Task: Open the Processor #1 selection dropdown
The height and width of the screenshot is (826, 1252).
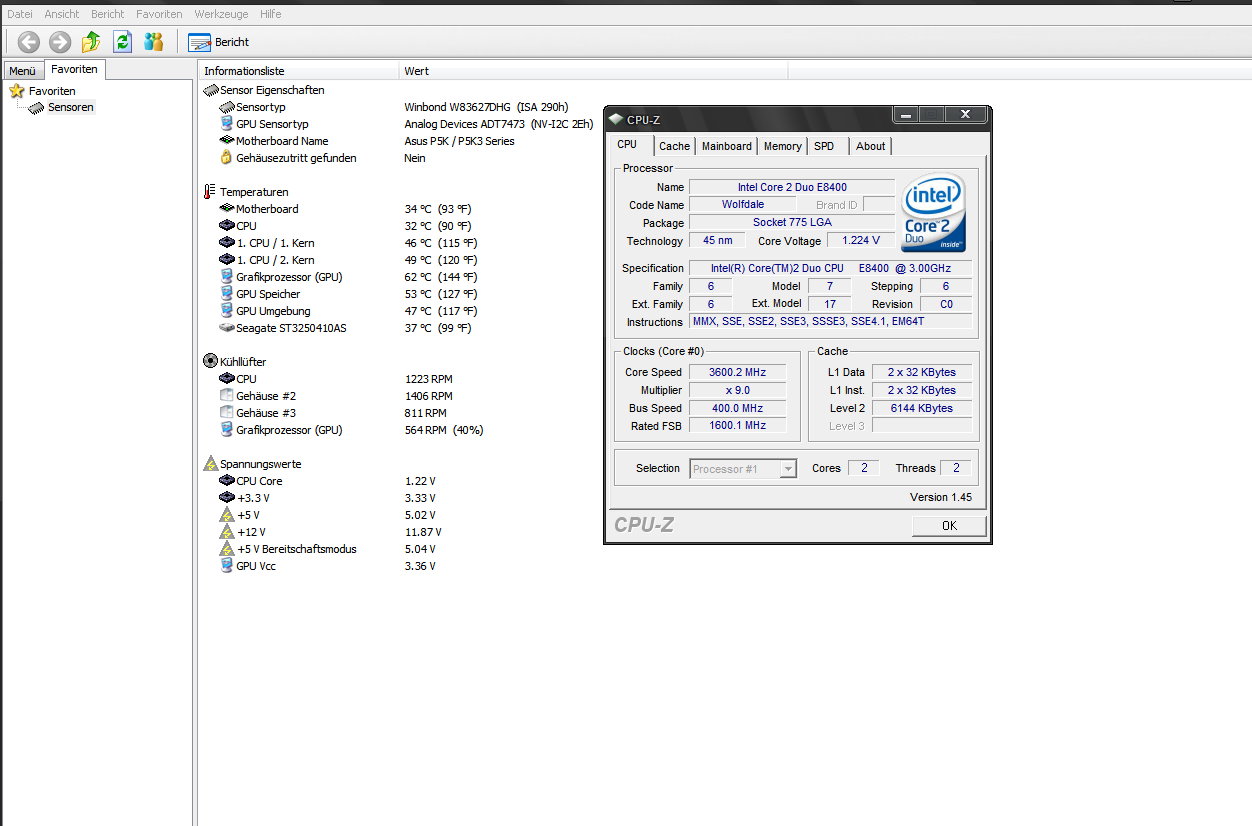Action: tap(743, 468)
